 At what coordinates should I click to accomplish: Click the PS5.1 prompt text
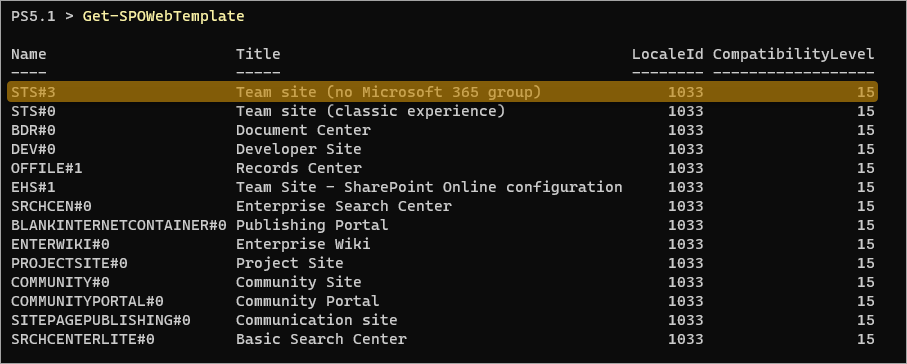click(34, 16)
